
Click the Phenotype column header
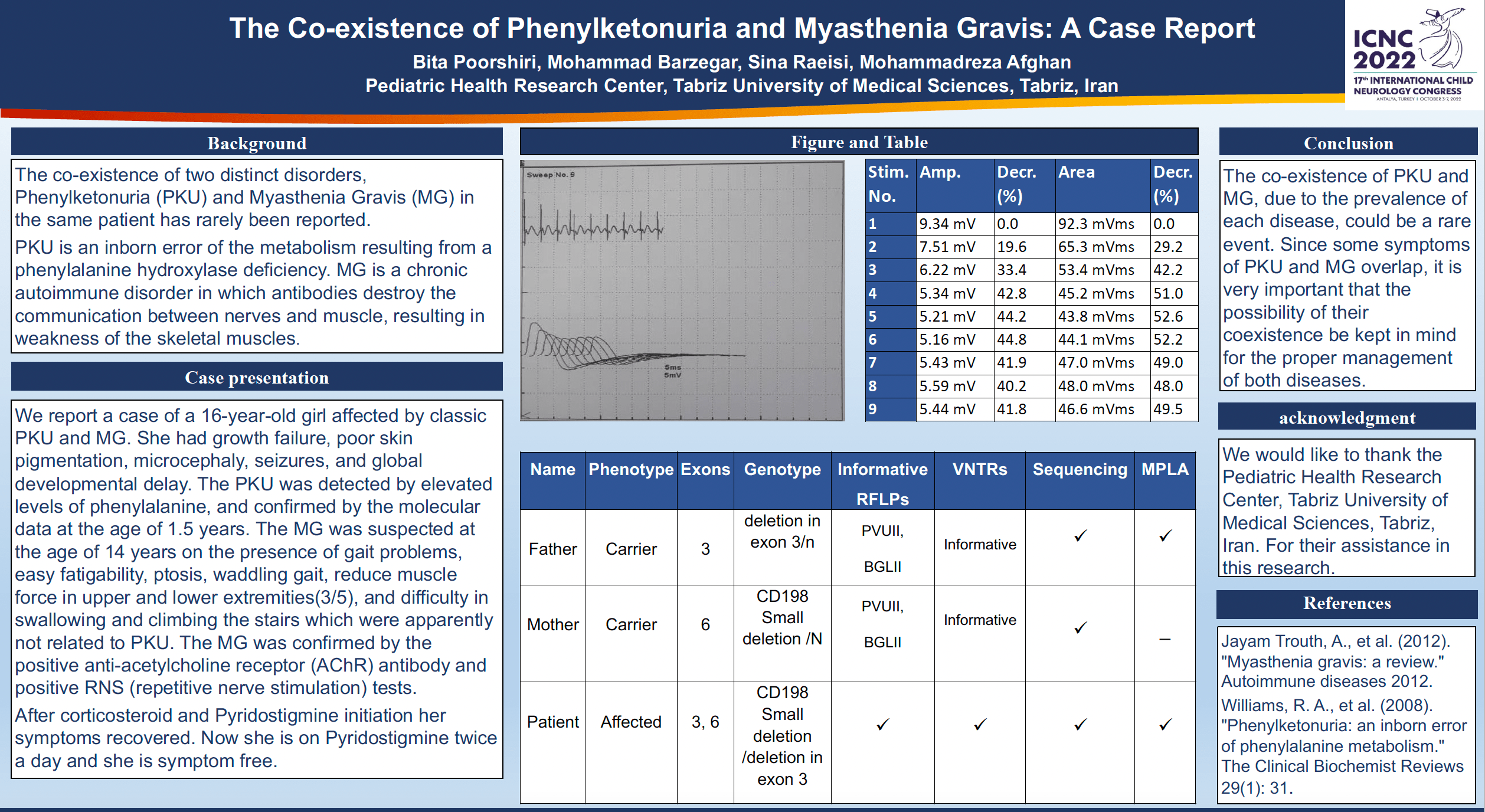click(631, 481)
